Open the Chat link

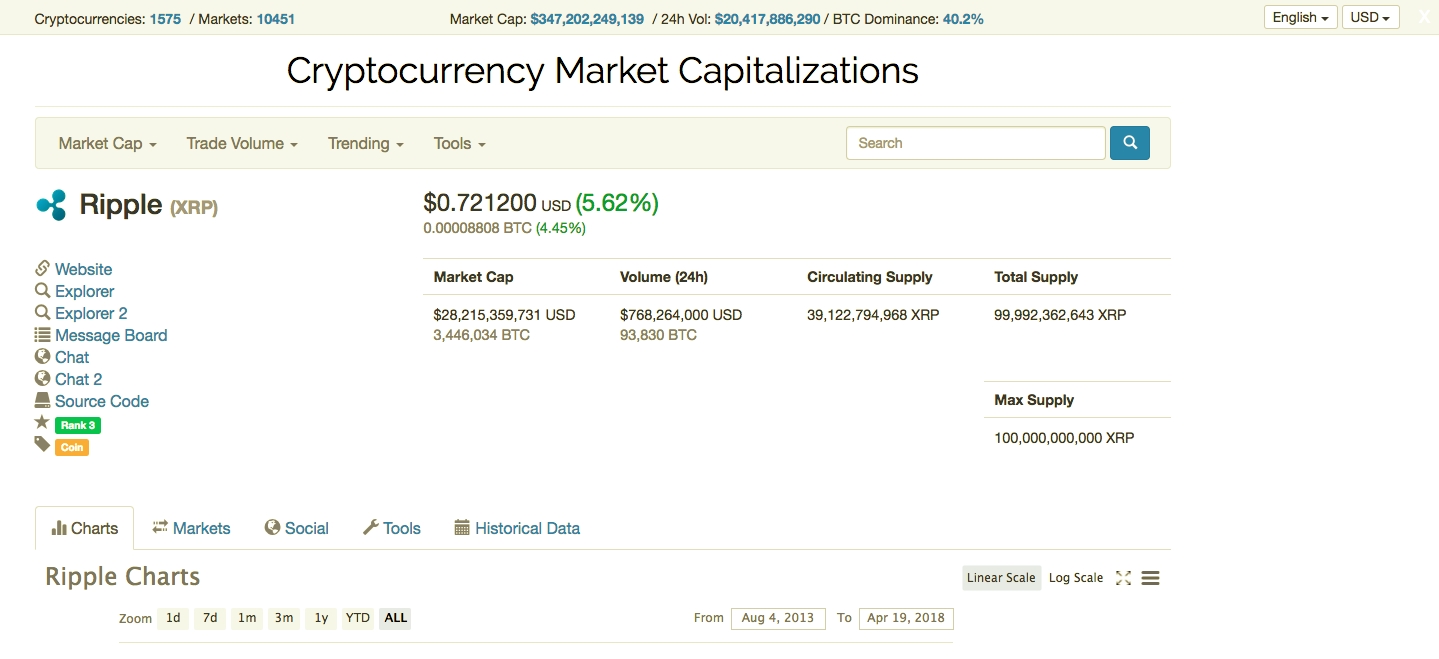pos(72,357)
